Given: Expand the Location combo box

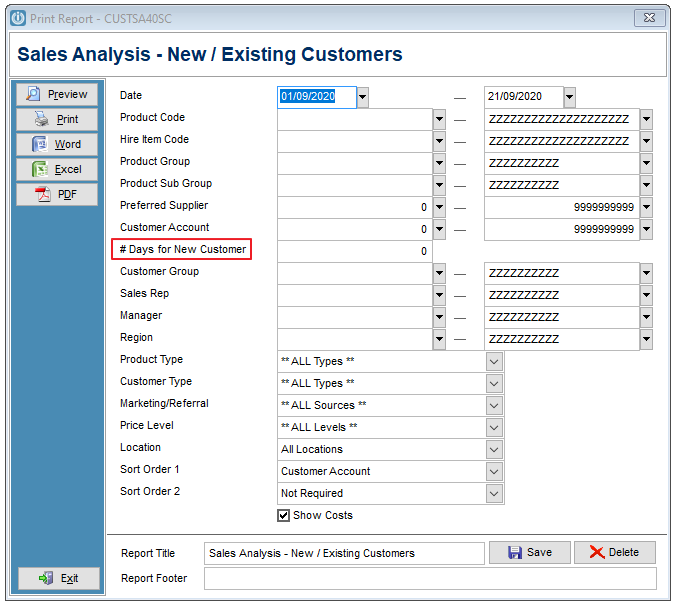Looking at the screenshot, I should 494,450.
